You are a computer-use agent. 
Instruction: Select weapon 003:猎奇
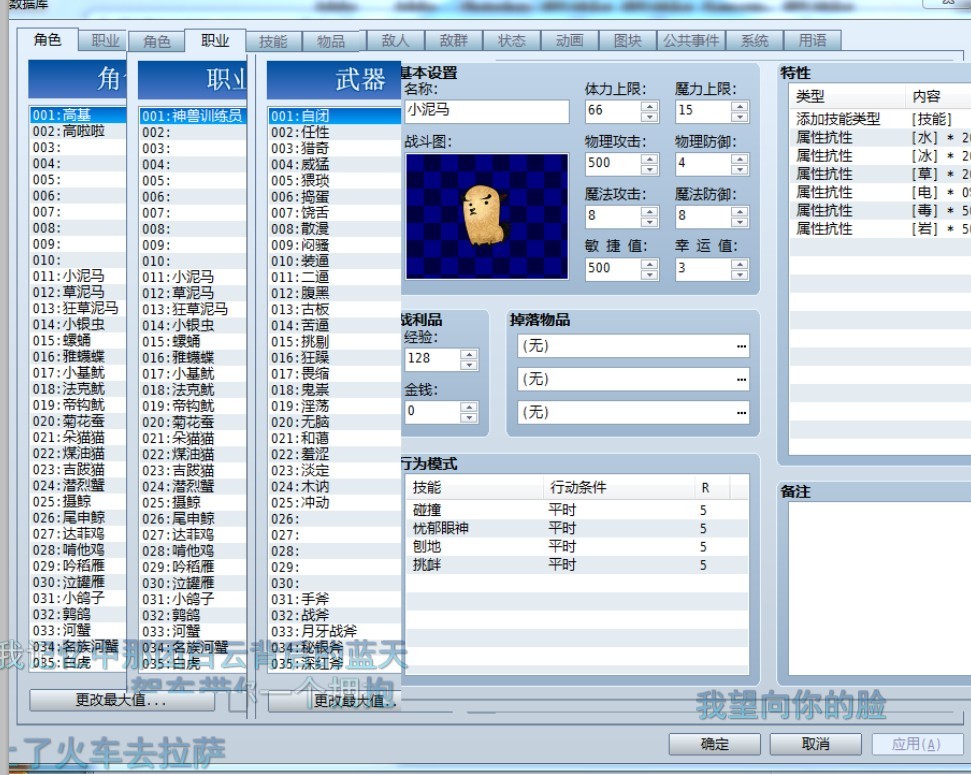[334, 148]
